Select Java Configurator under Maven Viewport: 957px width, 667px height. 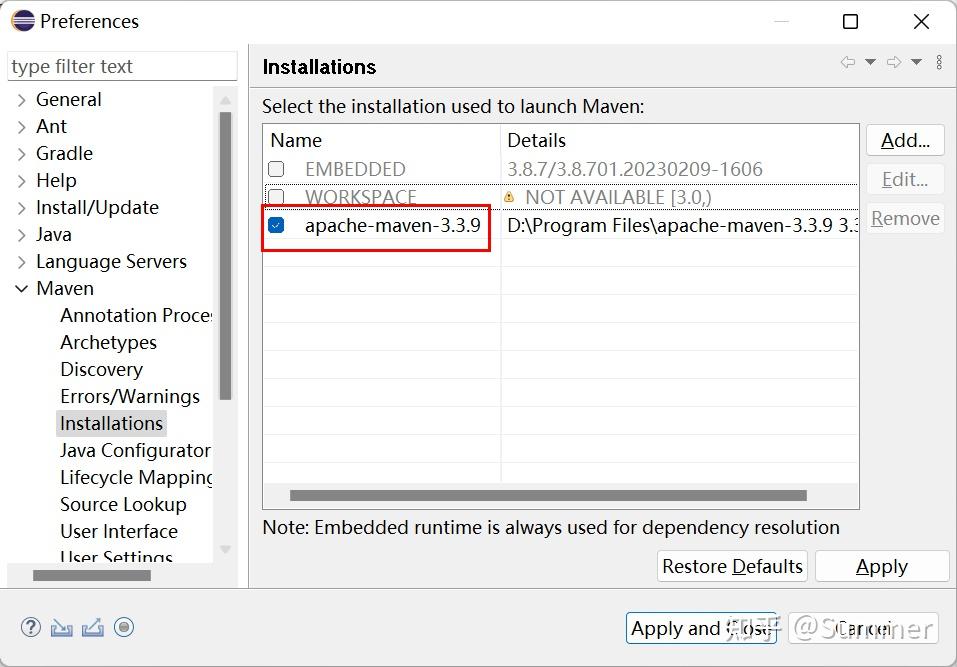(135, 450)
